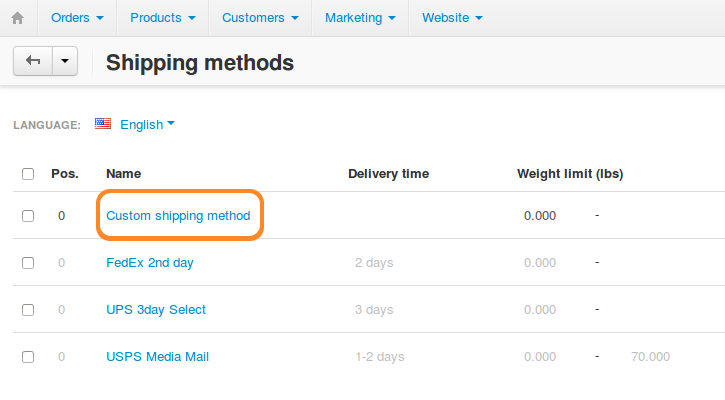
Task: Tick the USPS Media Mail row checkbox
Action: click(x=28, y=357)
